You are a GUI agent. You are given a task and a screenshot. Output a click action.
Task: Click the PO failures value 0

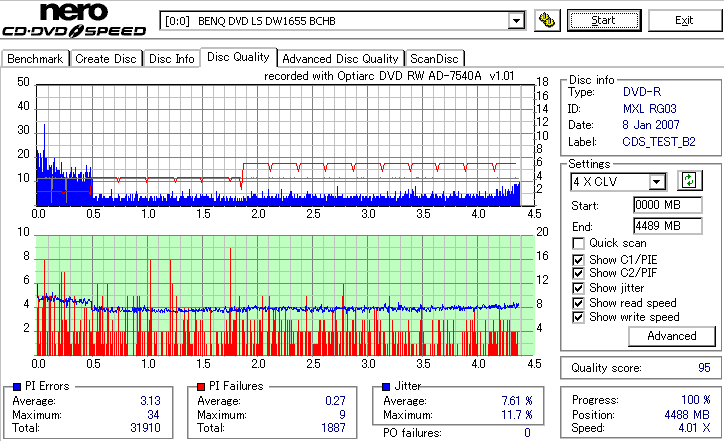(x=527, y=433)
